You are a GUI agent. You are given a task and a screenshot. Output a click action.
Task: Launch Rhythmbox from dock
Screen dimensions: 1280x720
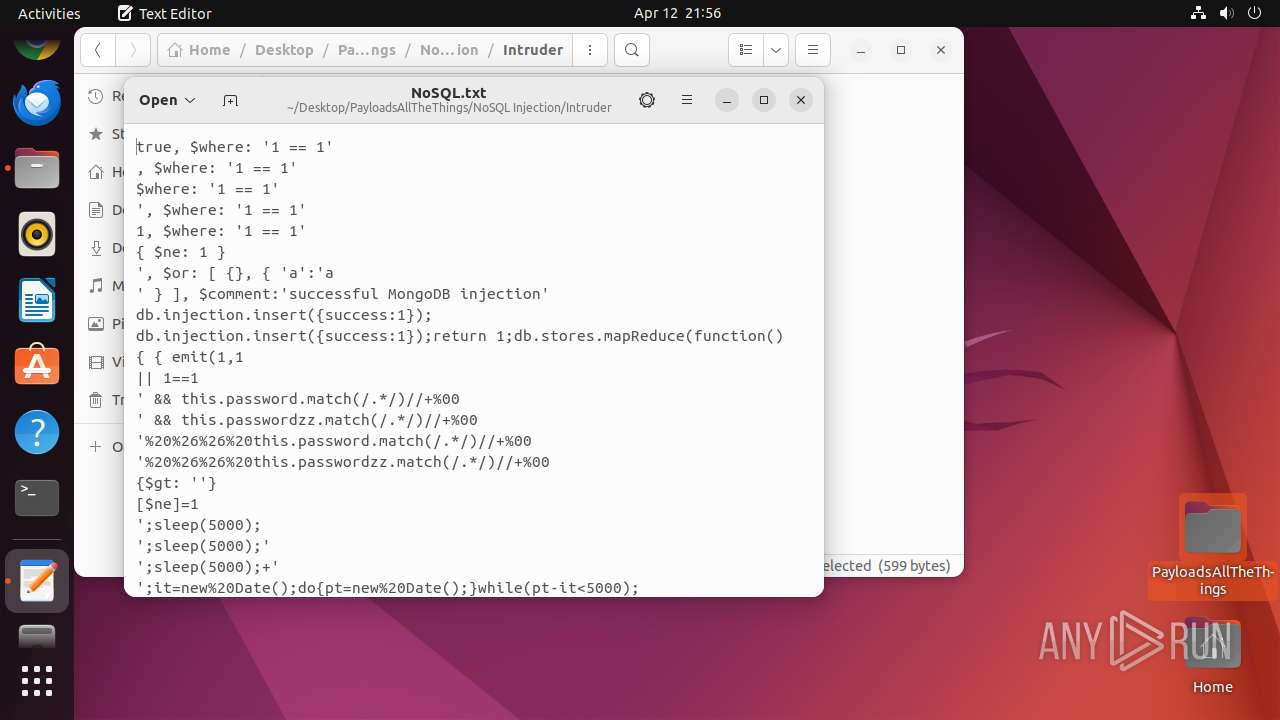click(x=37, y=234)
